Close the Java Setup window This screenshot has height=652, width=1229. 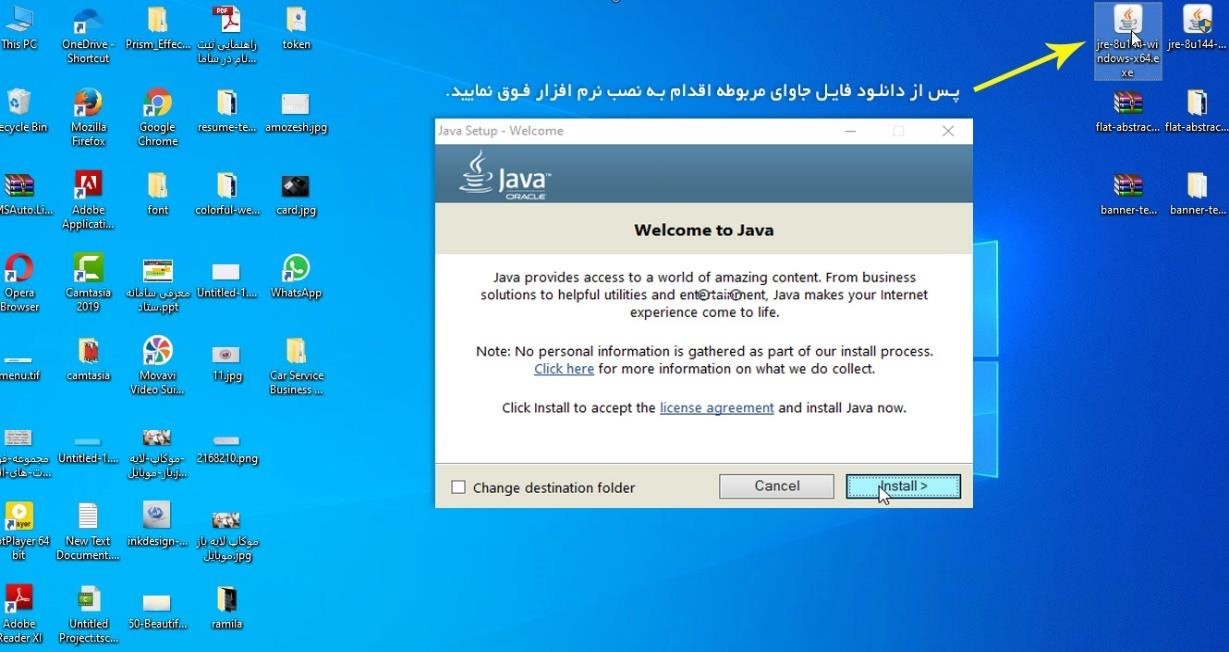948,131
